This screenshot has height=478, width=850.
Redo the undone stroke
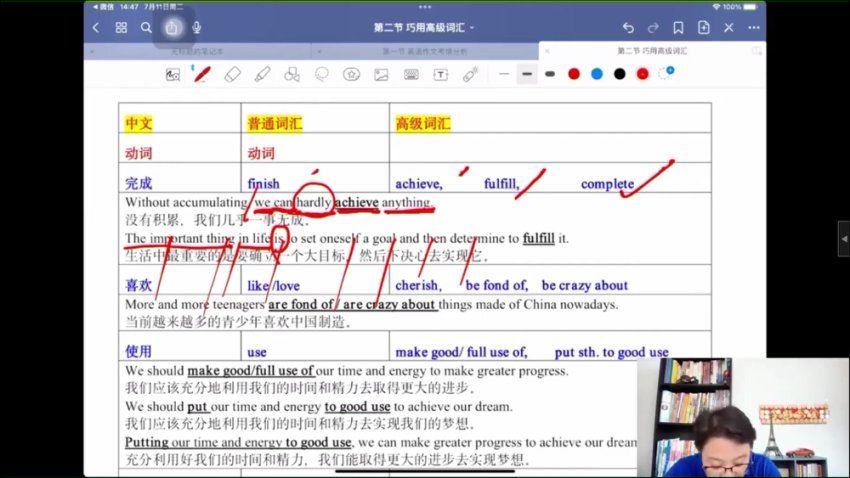pos(653,28)
